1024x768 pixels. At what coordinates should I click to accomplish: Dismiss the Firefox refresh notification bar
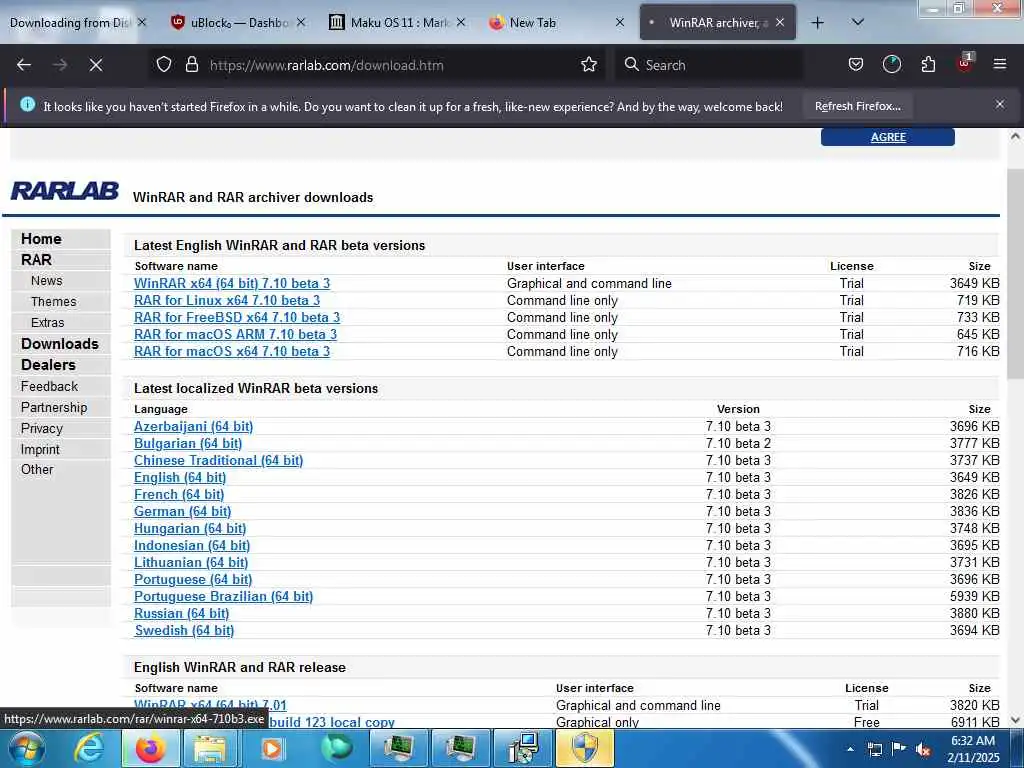pyautogui.click(x=1000, y=104)
